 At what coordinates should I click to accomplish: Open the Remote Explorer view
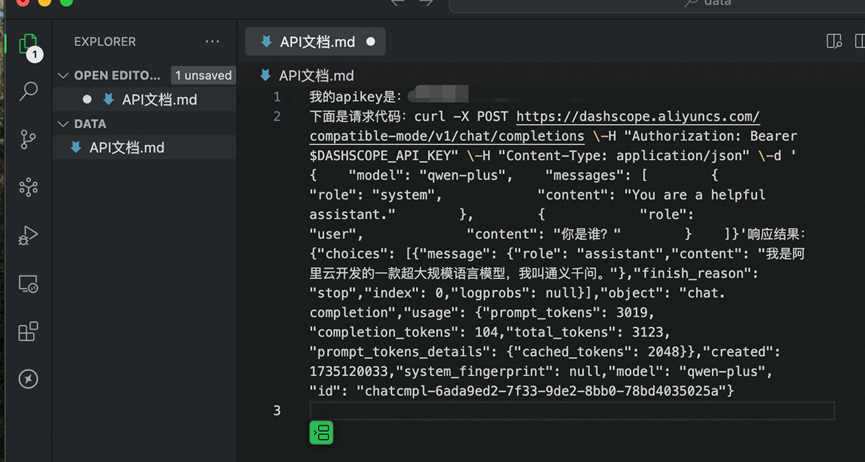tap(28, 284)
